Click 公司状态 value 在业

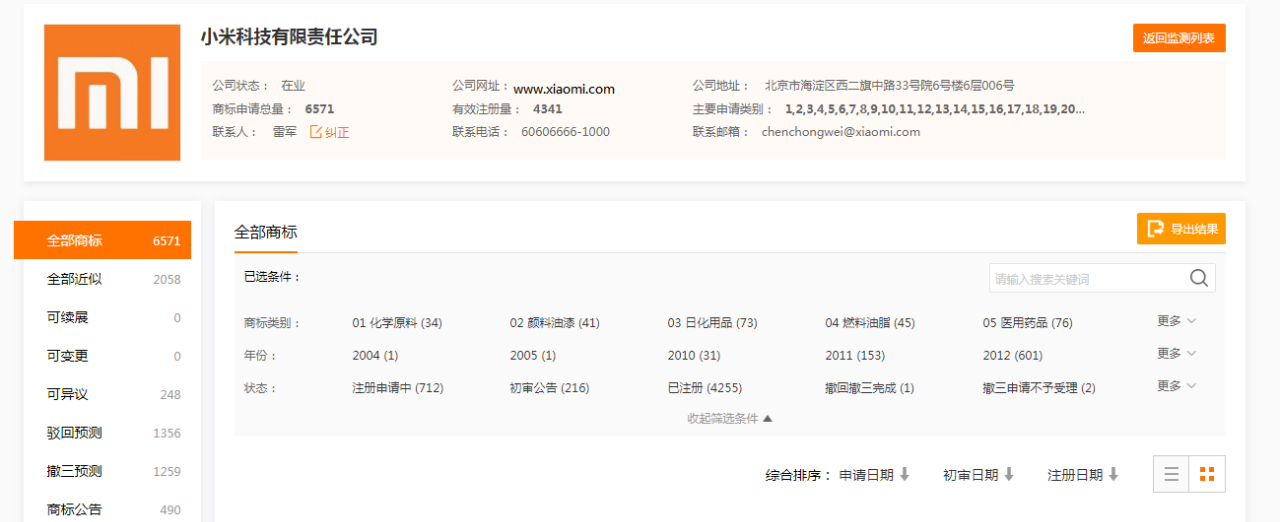293,85
